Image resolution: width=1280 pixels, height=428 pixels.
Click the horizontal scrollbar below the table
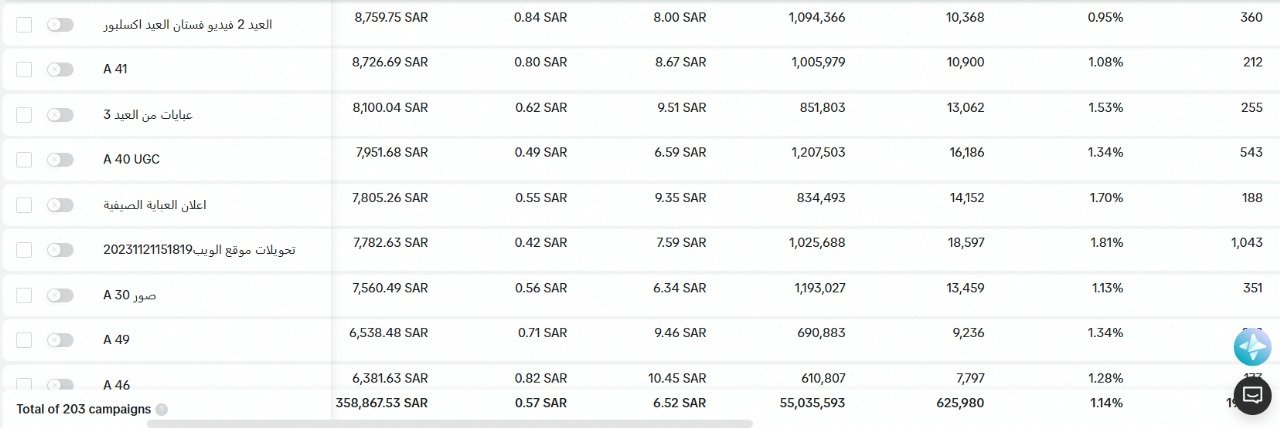coord(450,424)
